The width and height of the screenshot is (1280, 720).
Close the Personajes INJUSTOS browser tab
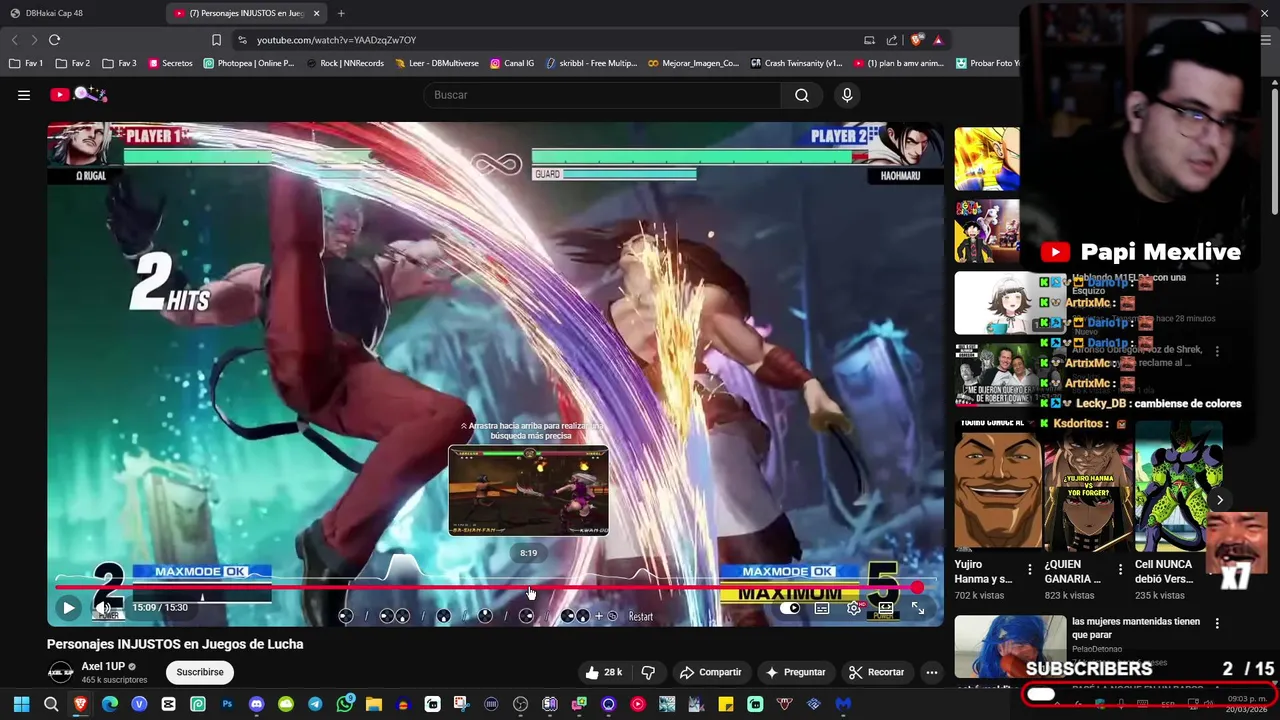[x=317, y=13]
